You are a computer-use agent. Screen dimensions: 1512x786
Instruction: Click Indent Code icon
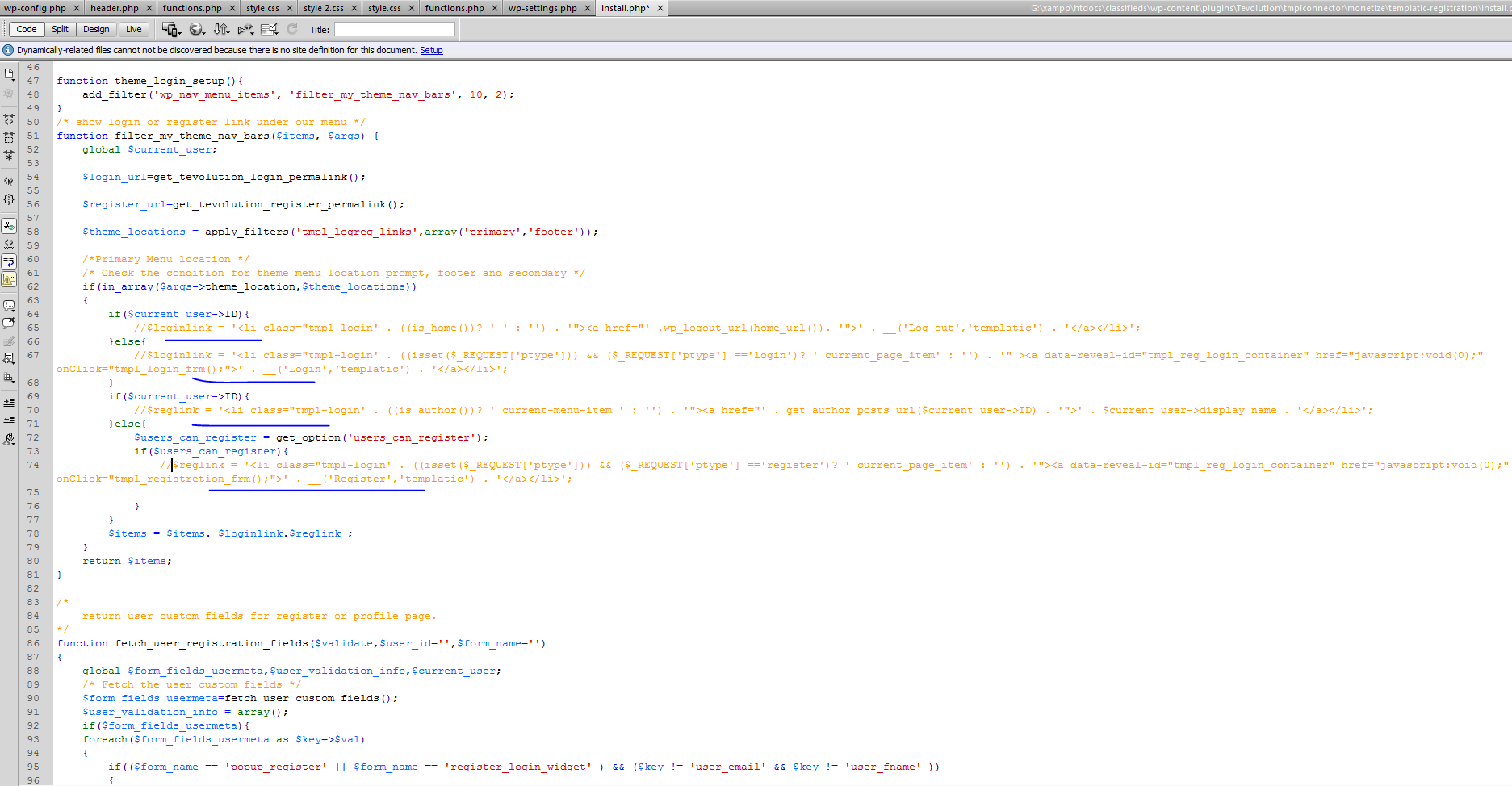coord(9,403)
